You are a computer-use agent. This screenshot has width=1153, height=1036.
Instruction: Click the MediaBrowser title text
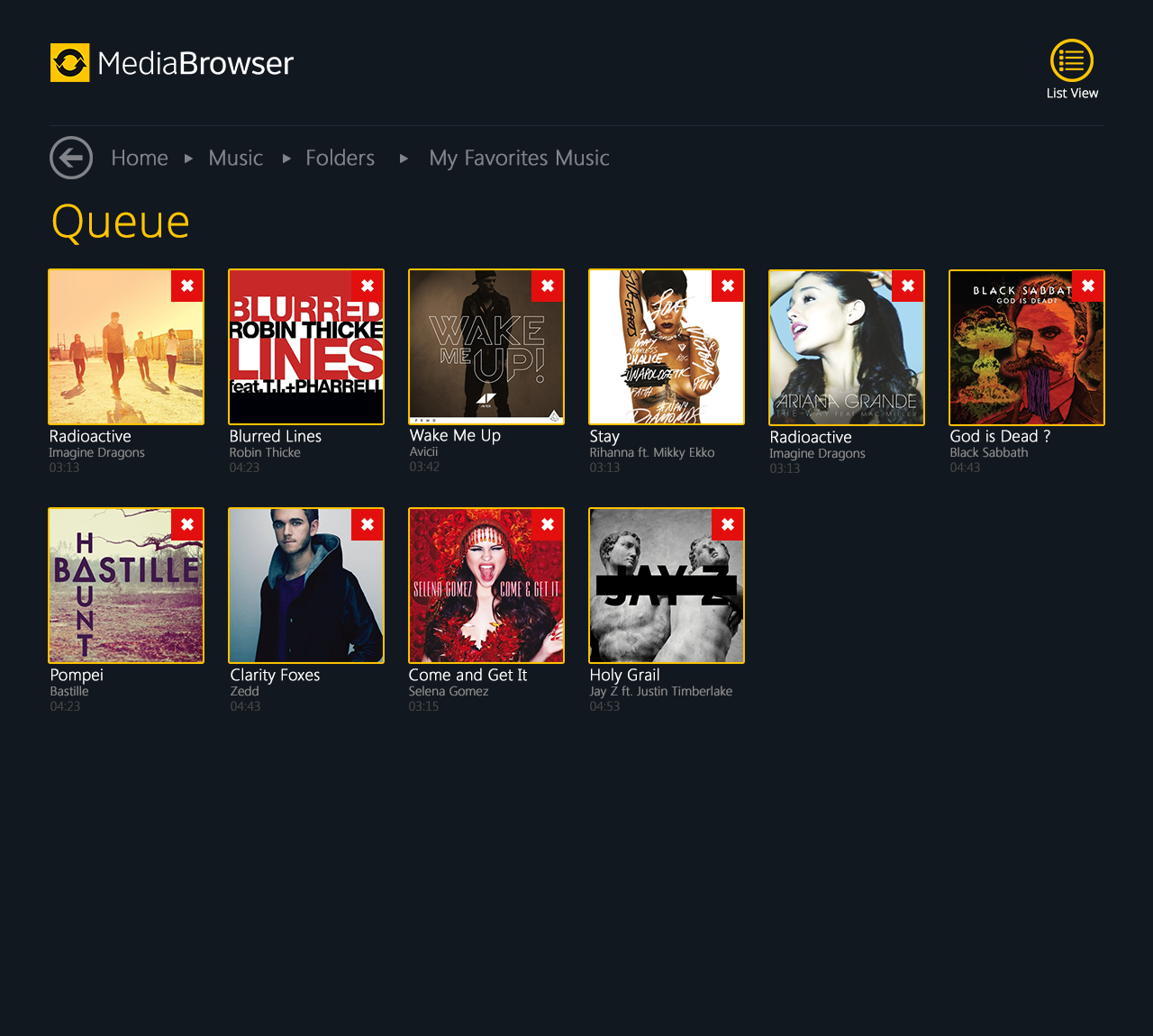[x=195, y=63]
